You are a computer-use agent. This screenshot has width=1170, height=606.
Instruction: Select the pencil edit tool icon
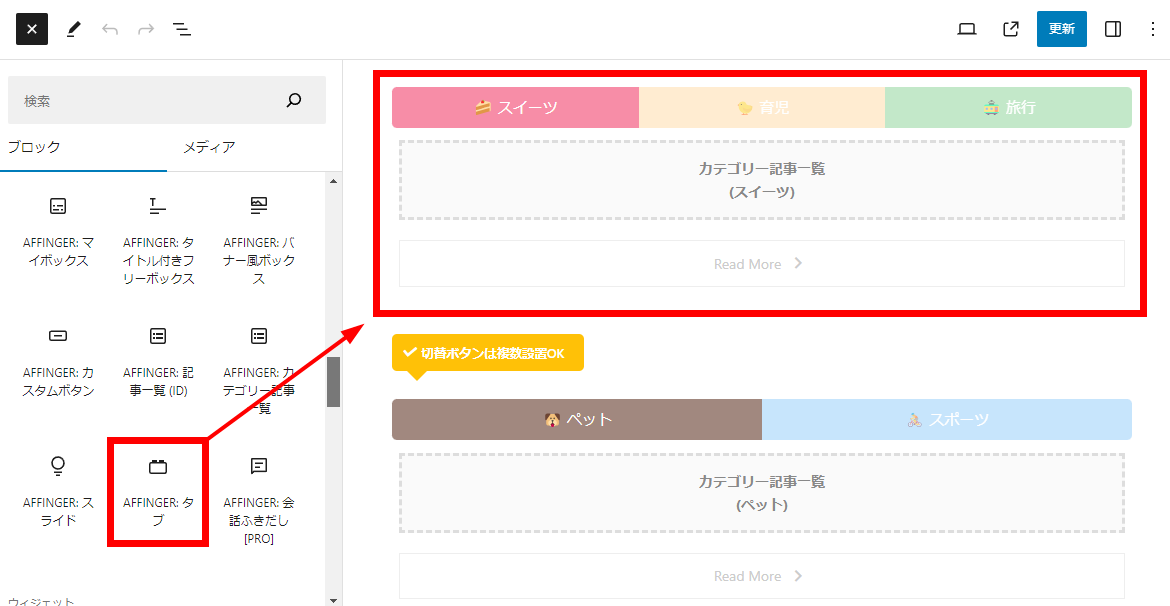coord(73,29)
